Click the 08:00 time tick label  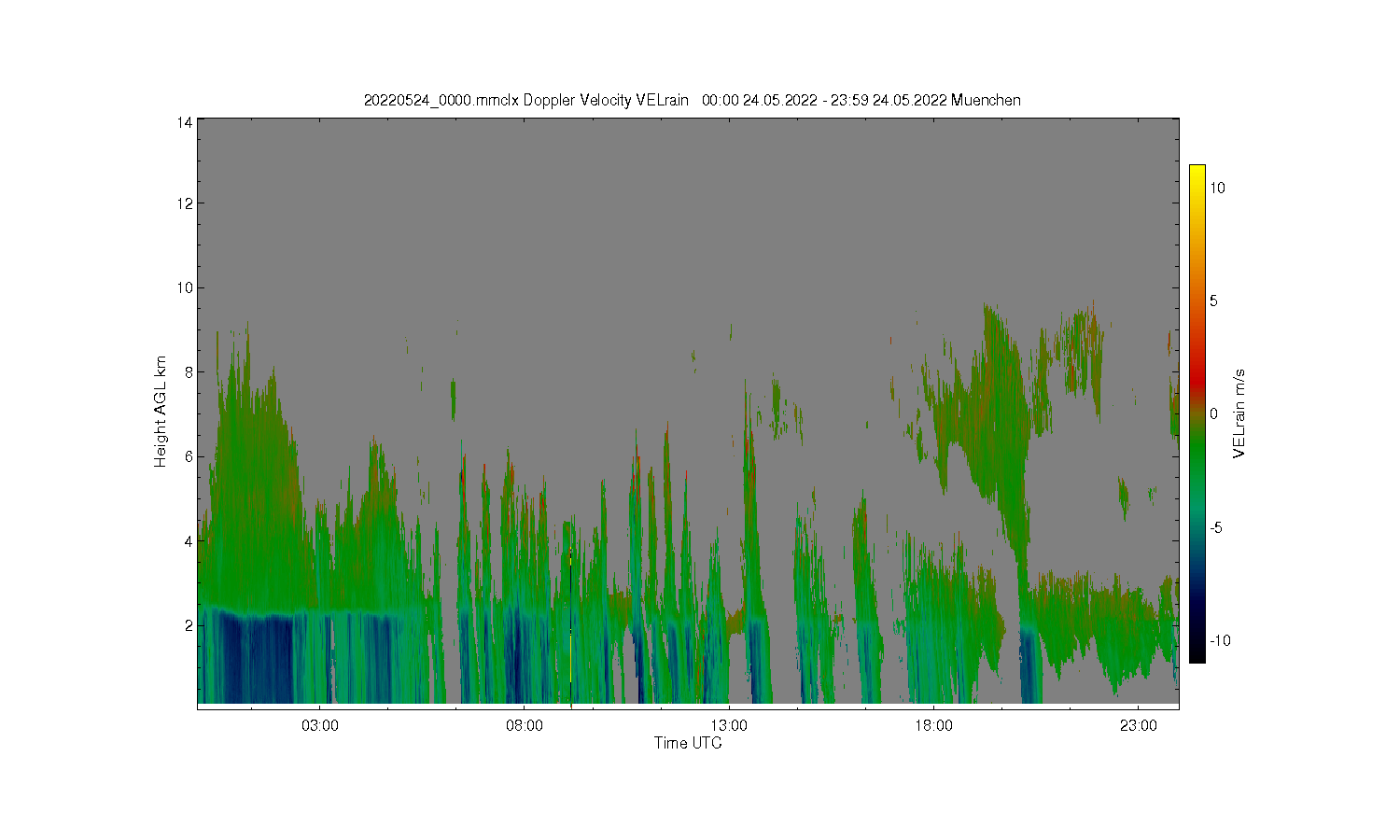[525, 726]
